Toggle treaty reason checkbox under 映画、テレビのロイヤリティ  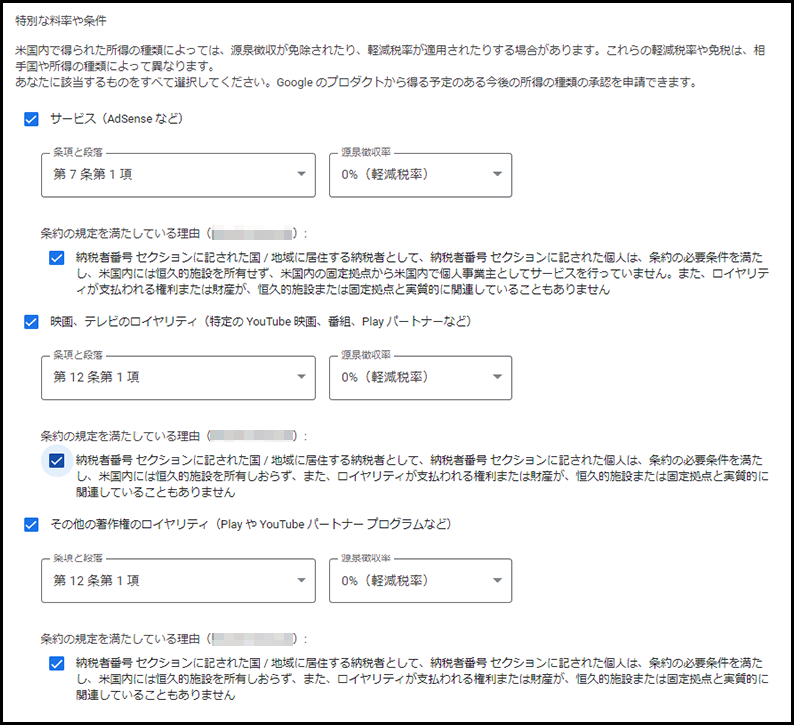[x=56, y=460]
